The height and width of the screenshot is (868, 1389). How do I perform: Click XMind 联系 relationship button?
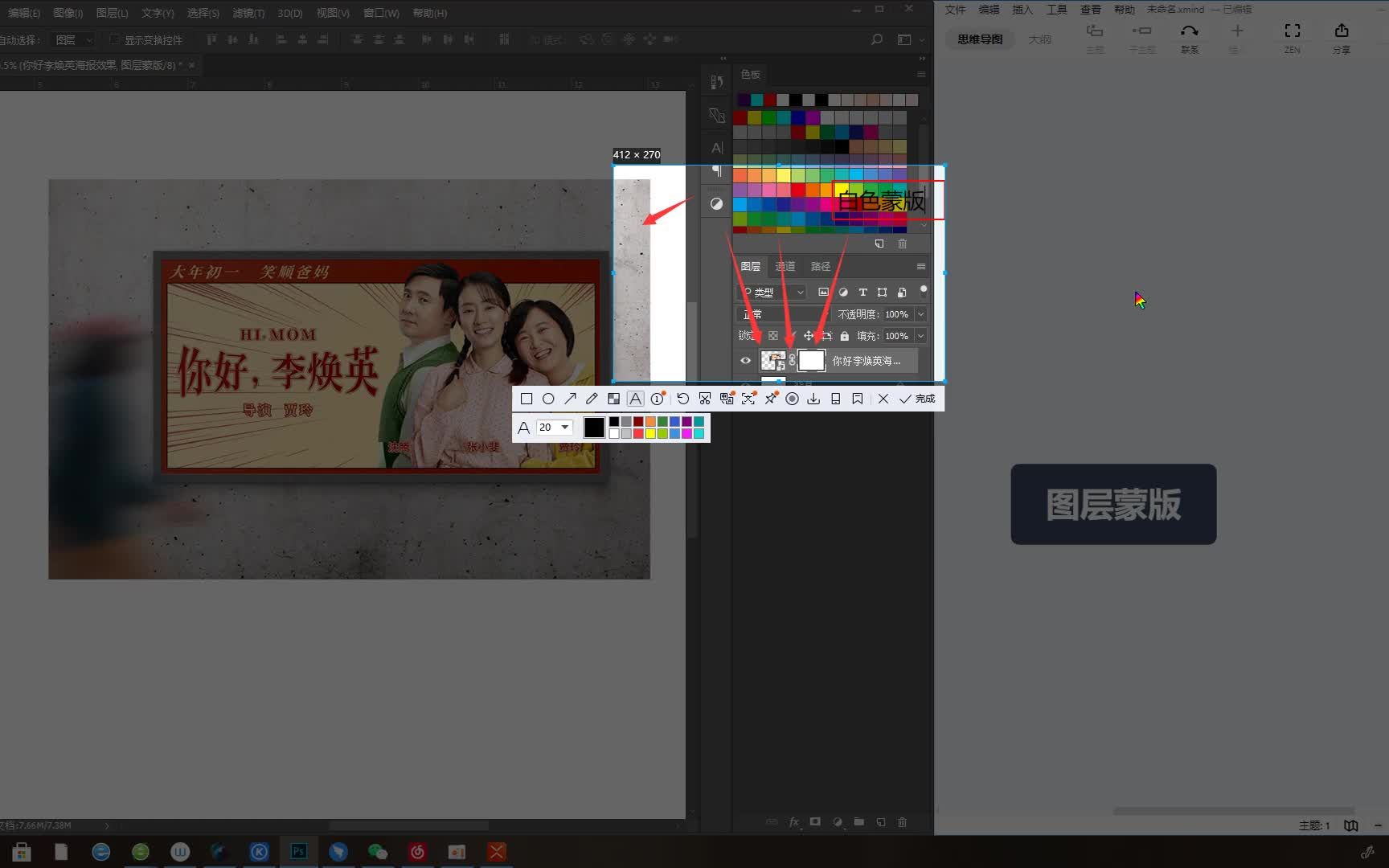1190,38
